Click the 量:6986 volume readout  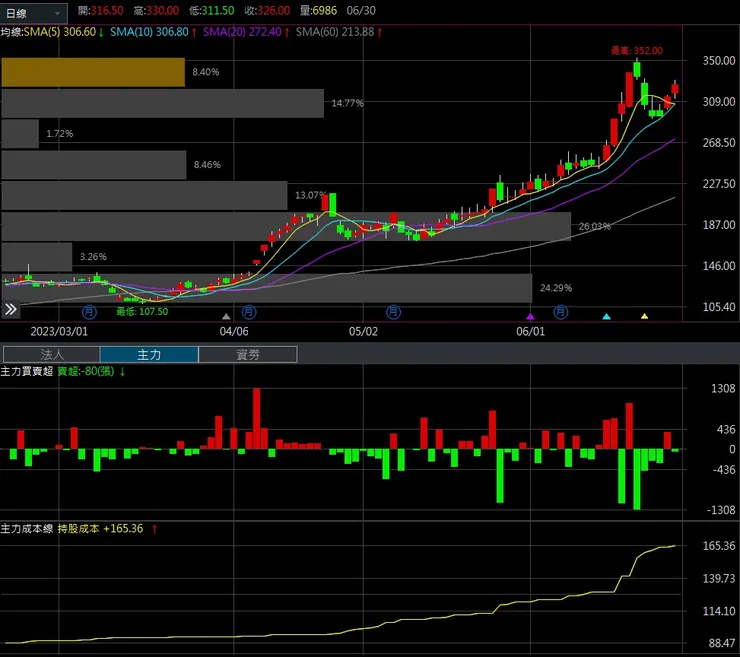coord(319,10)
